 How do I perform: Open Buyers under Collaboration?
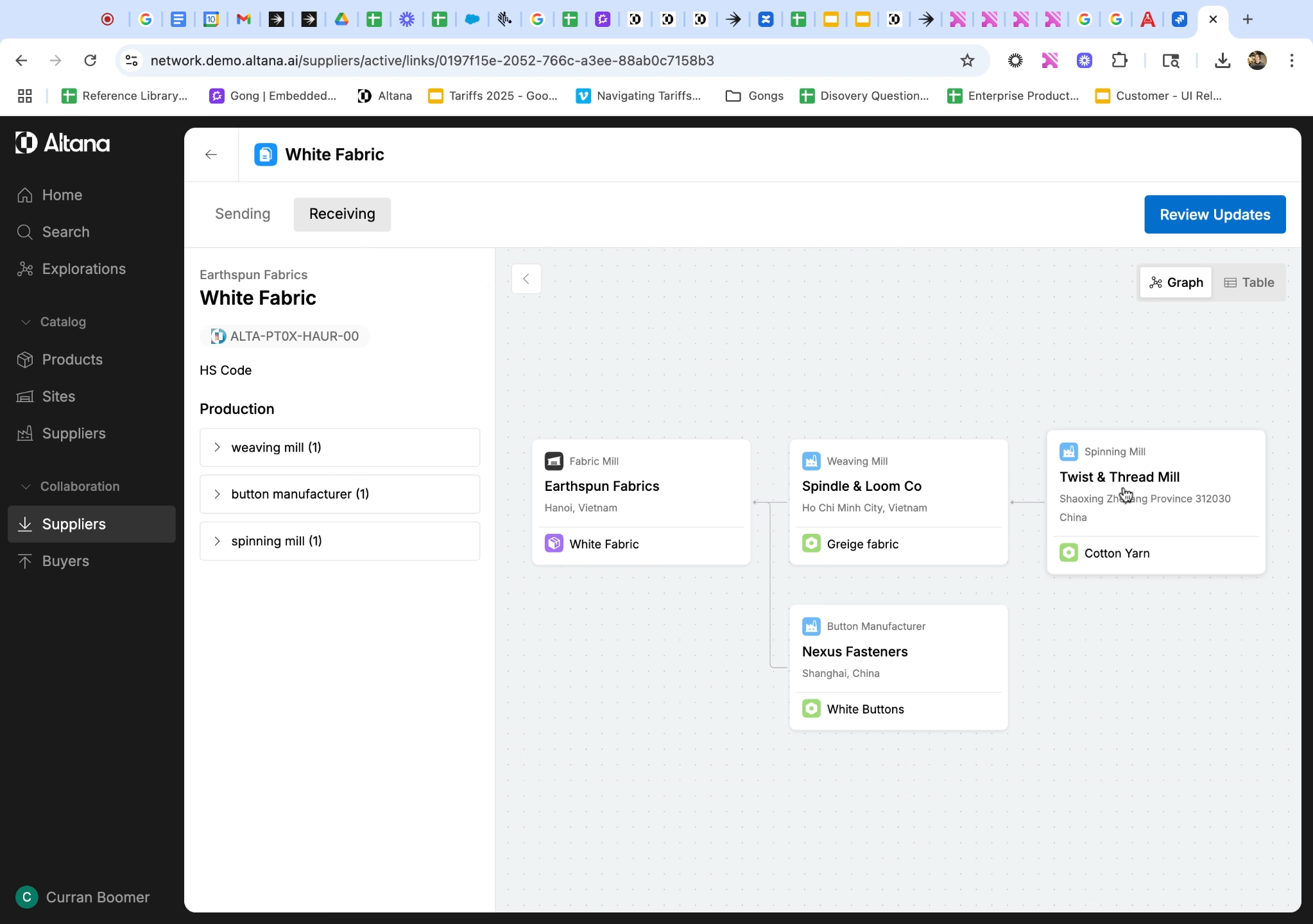coord(65,561)
